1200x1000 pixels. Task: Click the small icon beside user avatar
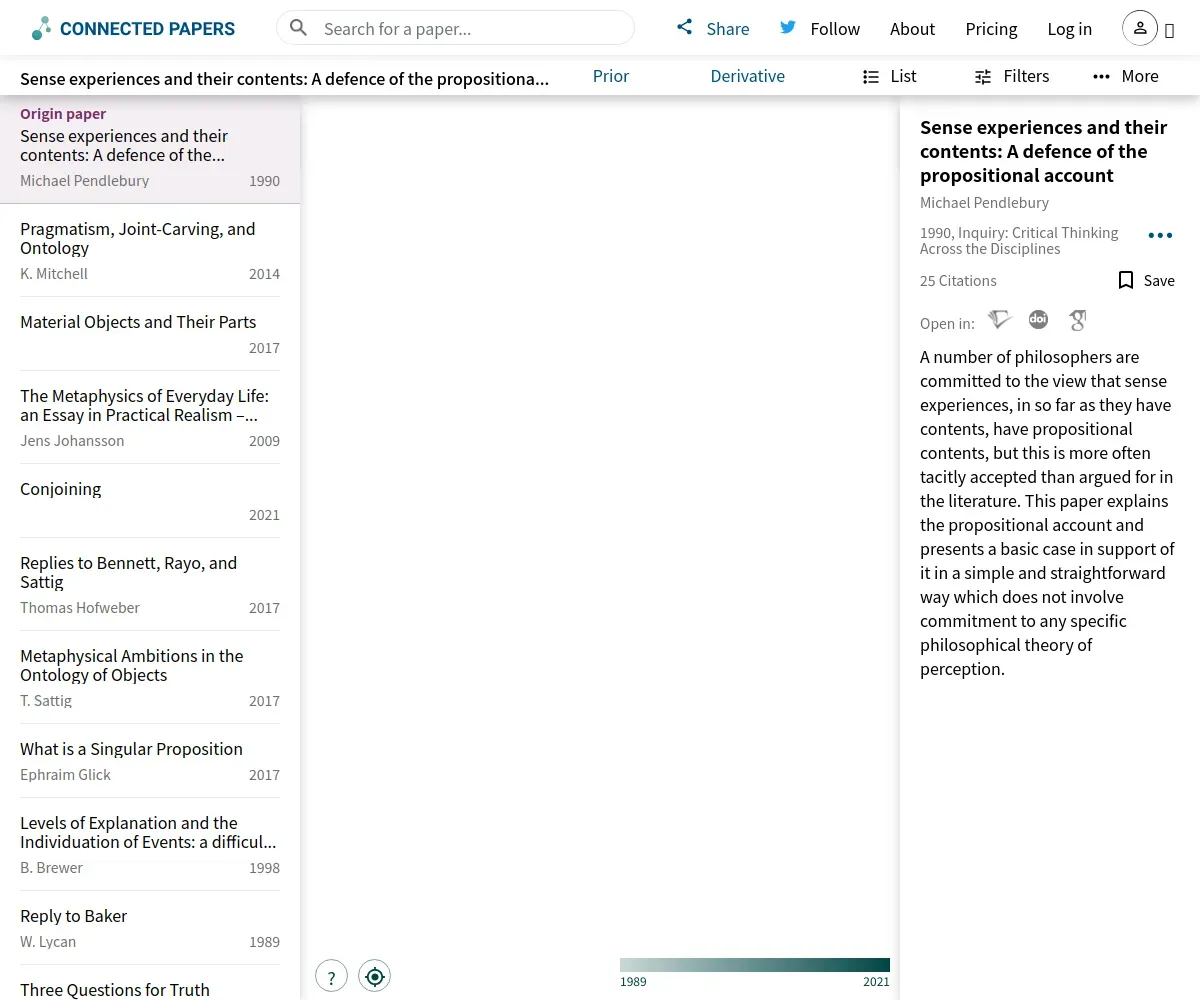(1169, 30)
